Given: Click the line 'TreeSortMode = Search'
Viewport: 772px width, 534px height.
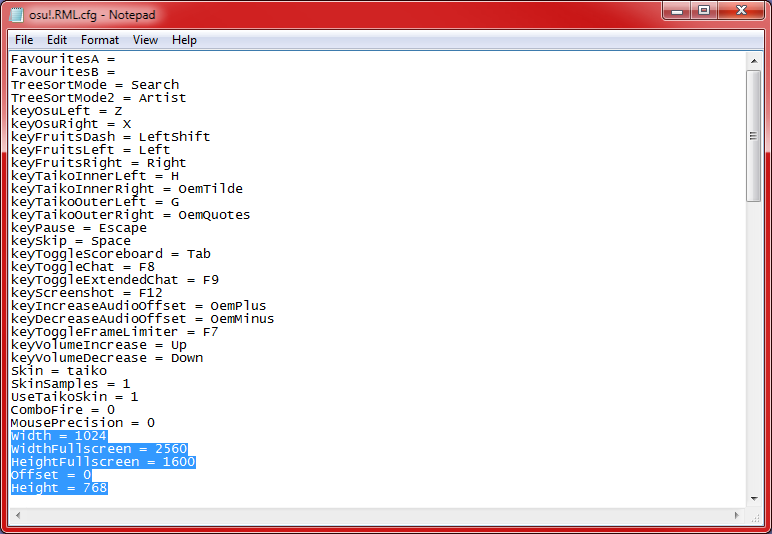Looking at the screenshot, I should [95, 85].
